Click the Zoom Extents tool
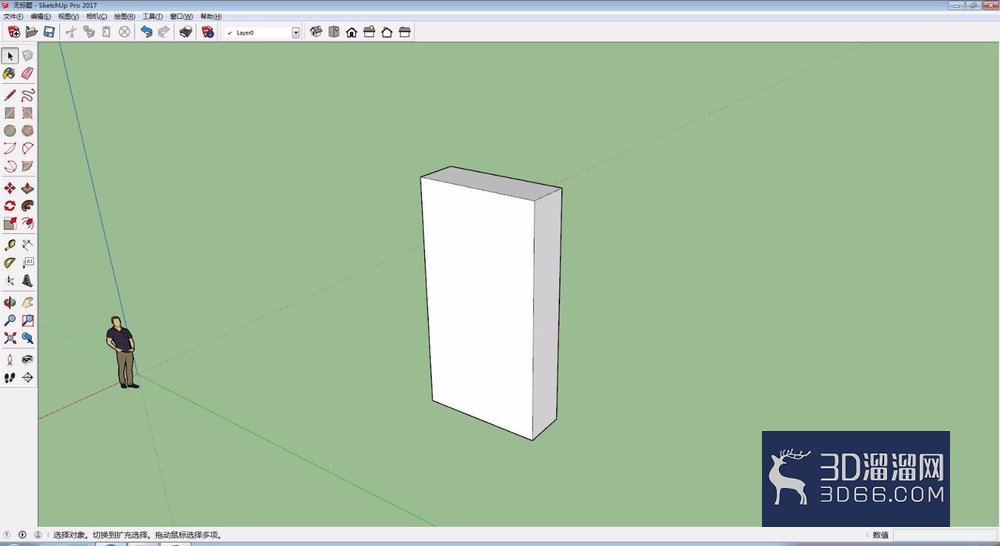1000x546 pixels. click(10, 338)
